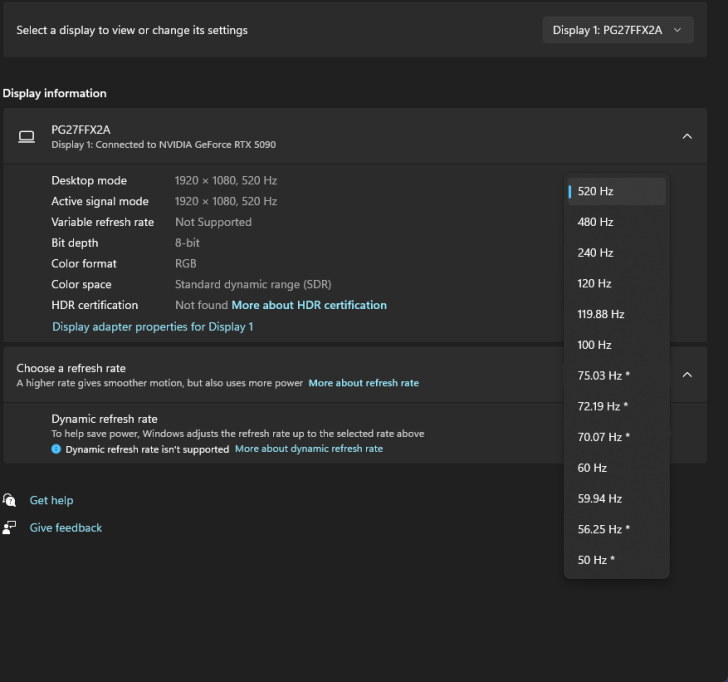Screen dimensions: 728x682
Task: Select 120 Hz refresh rate
Action: (617, 283)
